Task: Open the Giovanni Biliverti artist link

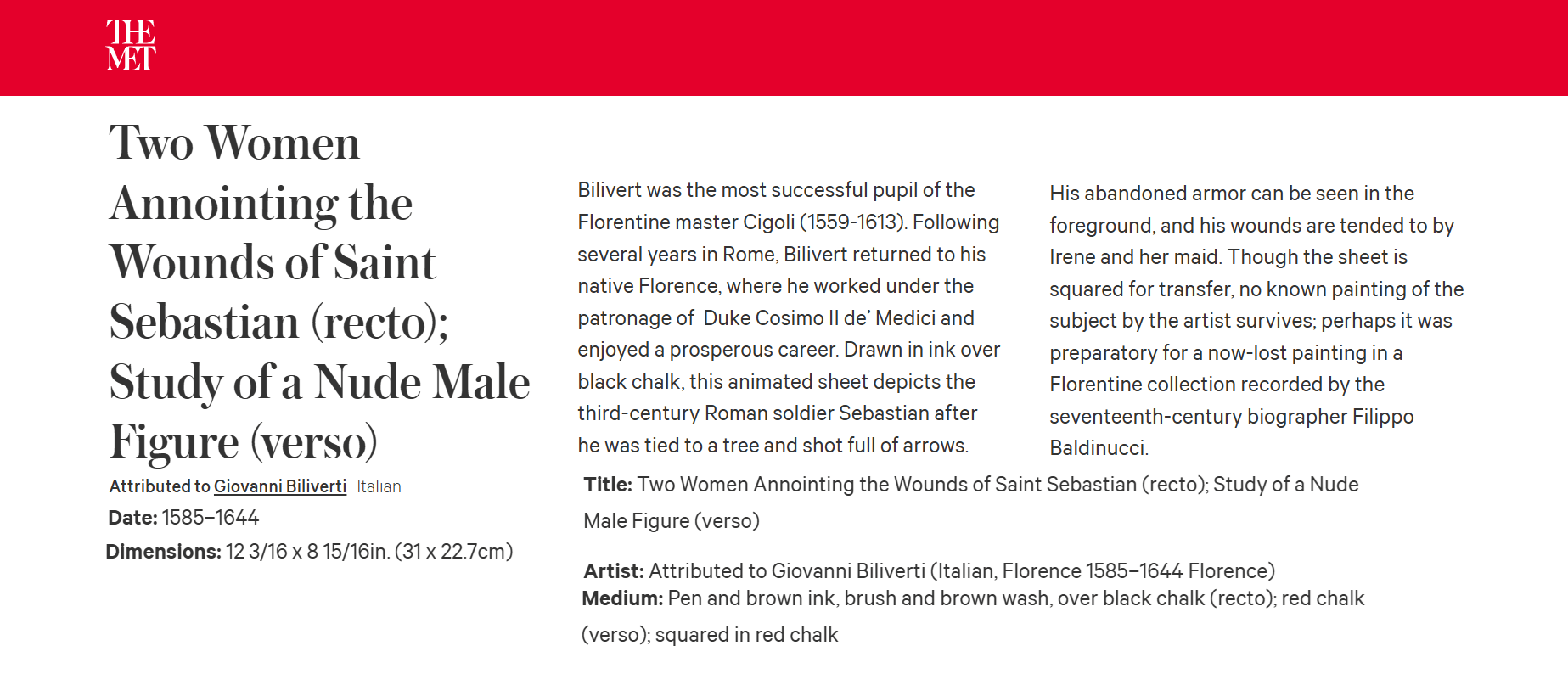Action: (x=279, y=486)
